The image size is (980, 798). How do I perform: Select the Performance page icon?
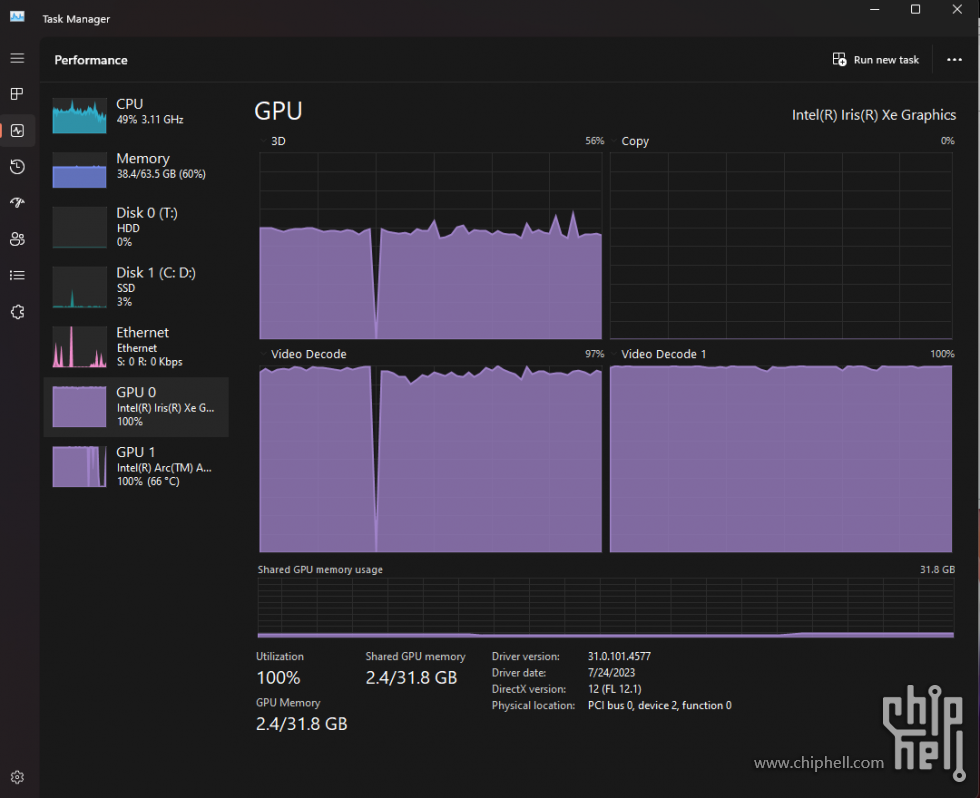[18, 131]
